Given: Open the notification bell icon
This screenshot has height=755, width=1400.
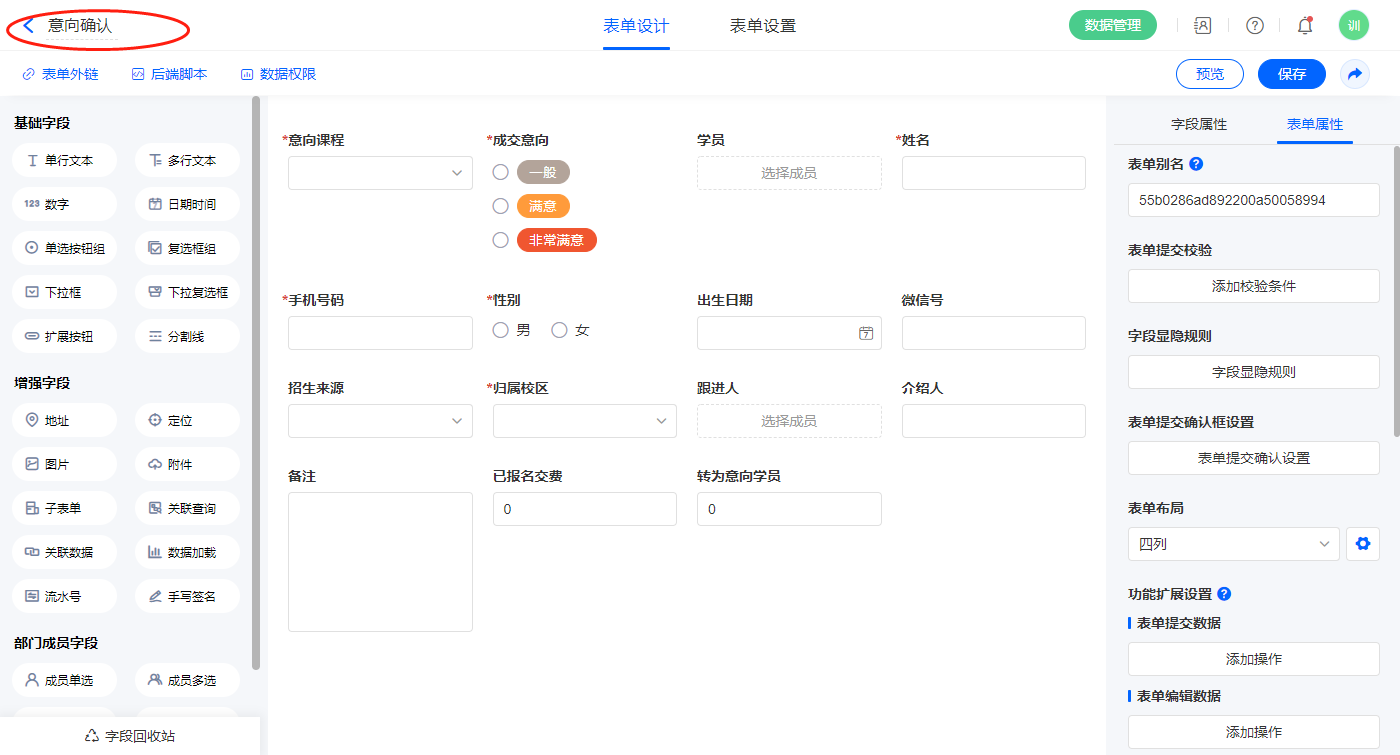Looking at the screenshot, I should pyautogui.click(x=1304, y=26).
